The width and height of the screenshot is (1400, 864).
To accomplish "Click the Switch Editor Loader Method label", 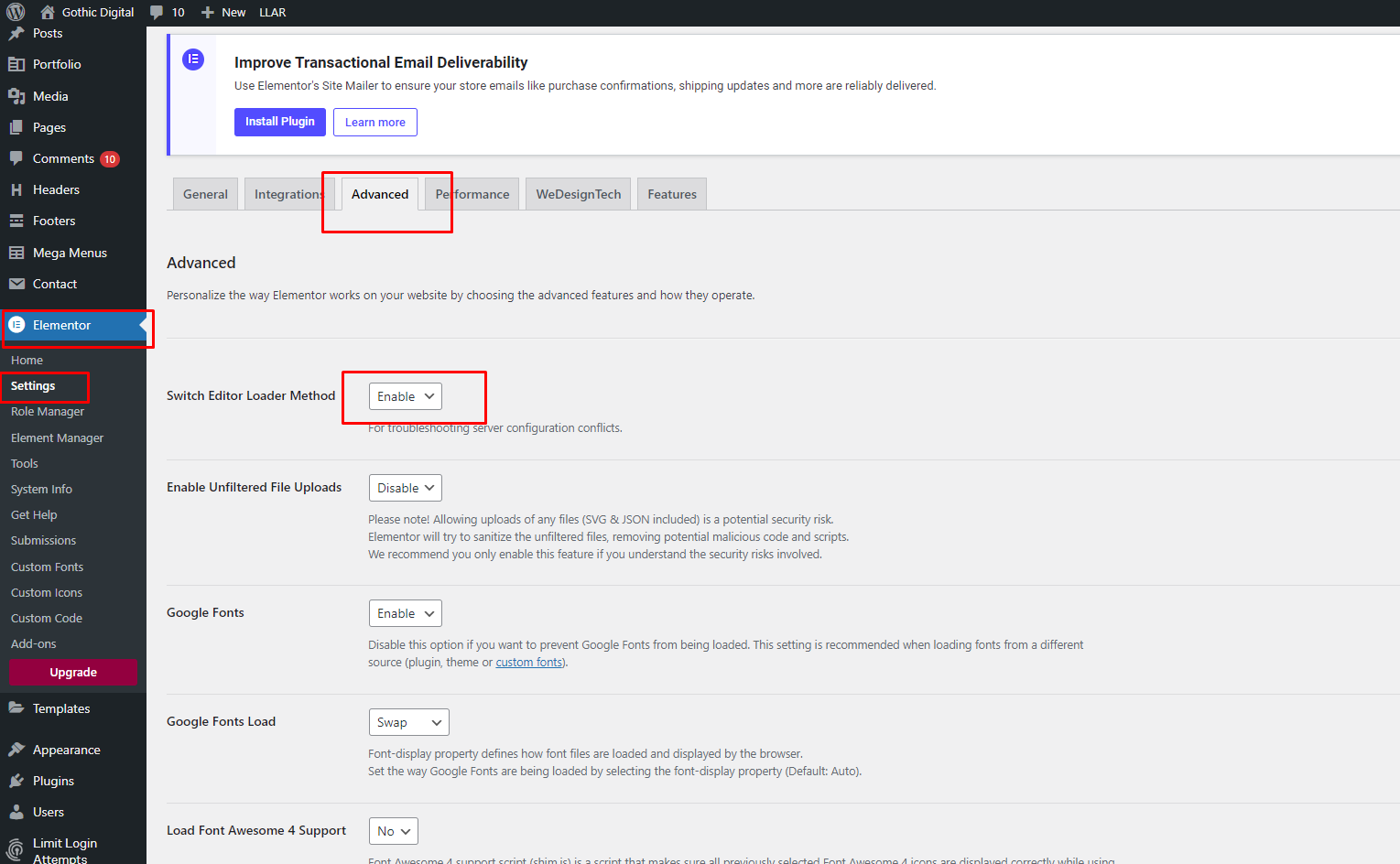I will [x=251, y=395].
